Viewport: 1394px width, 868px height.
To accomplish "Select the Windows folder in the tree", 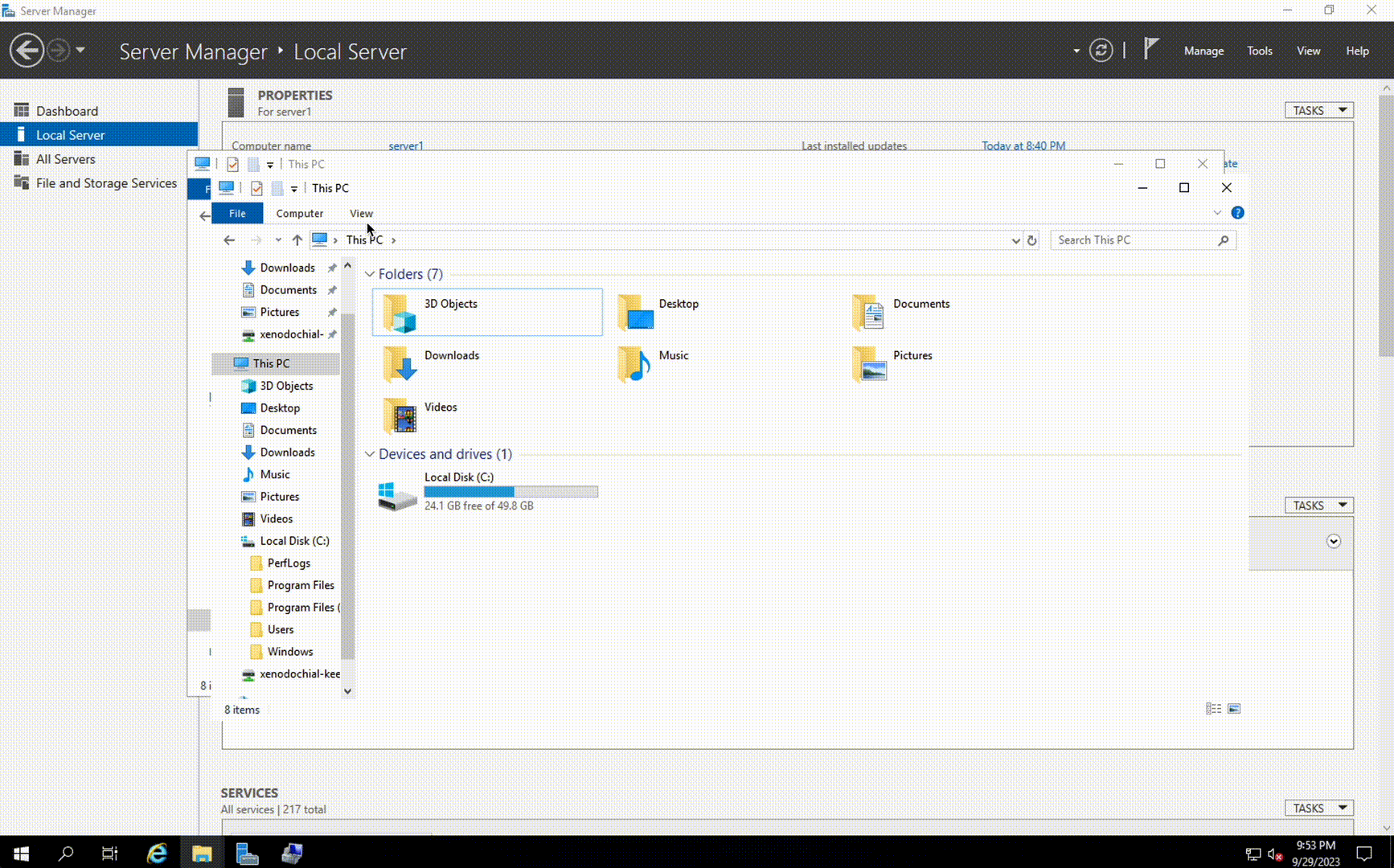I will pyautogui.click(x=290, y=652).
